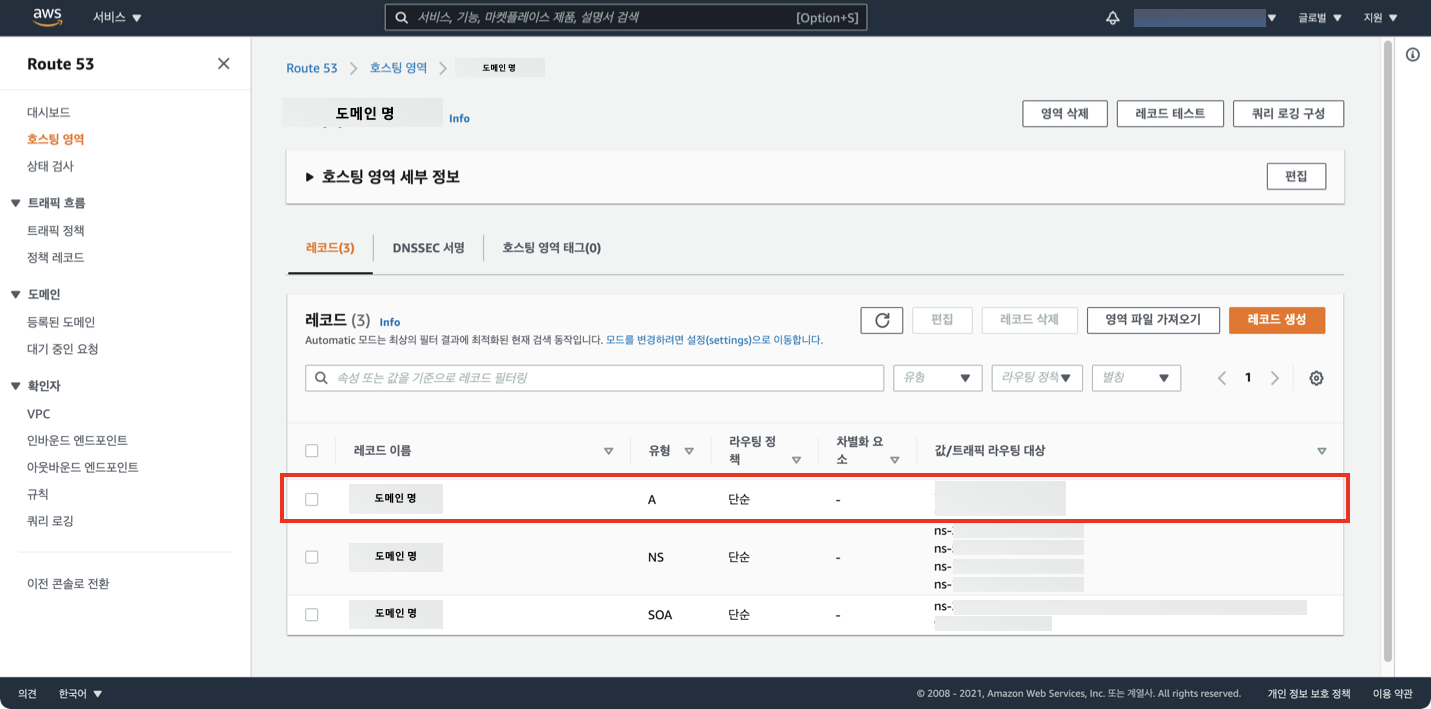This screenshot has width=1431, height=709.
Task: Select all records header checkbox
Action: tap(312, 451)
